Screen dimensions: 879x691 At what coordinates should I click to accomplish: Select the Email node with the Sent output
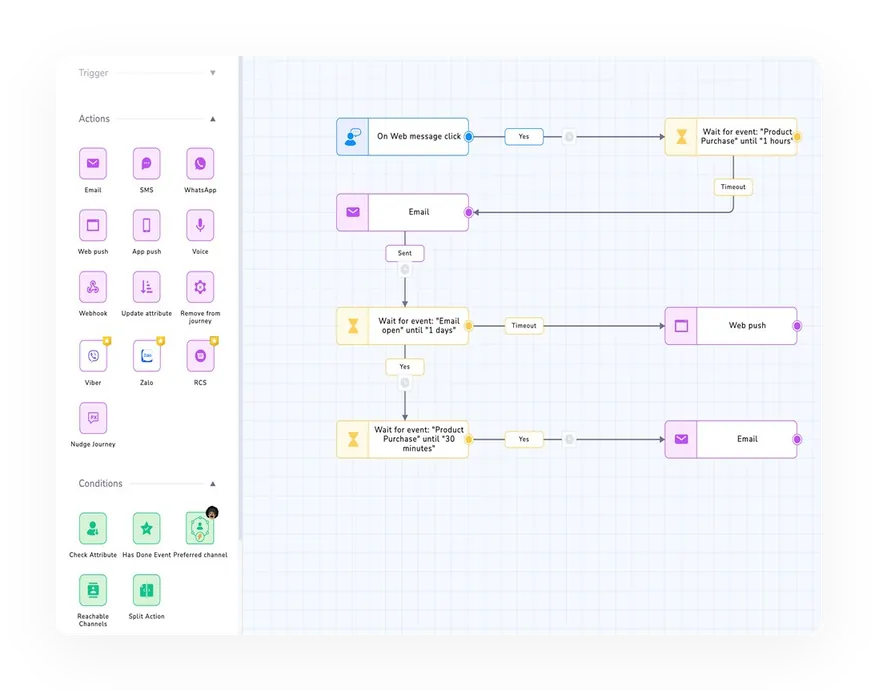(x=403, y=212)
